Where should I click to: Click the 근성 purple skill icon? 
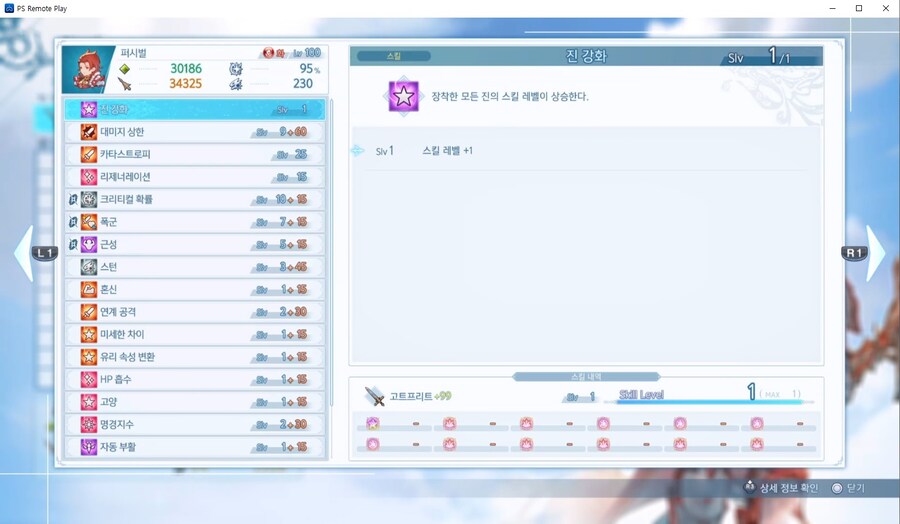pyautogui.click(x=88, y=244)
